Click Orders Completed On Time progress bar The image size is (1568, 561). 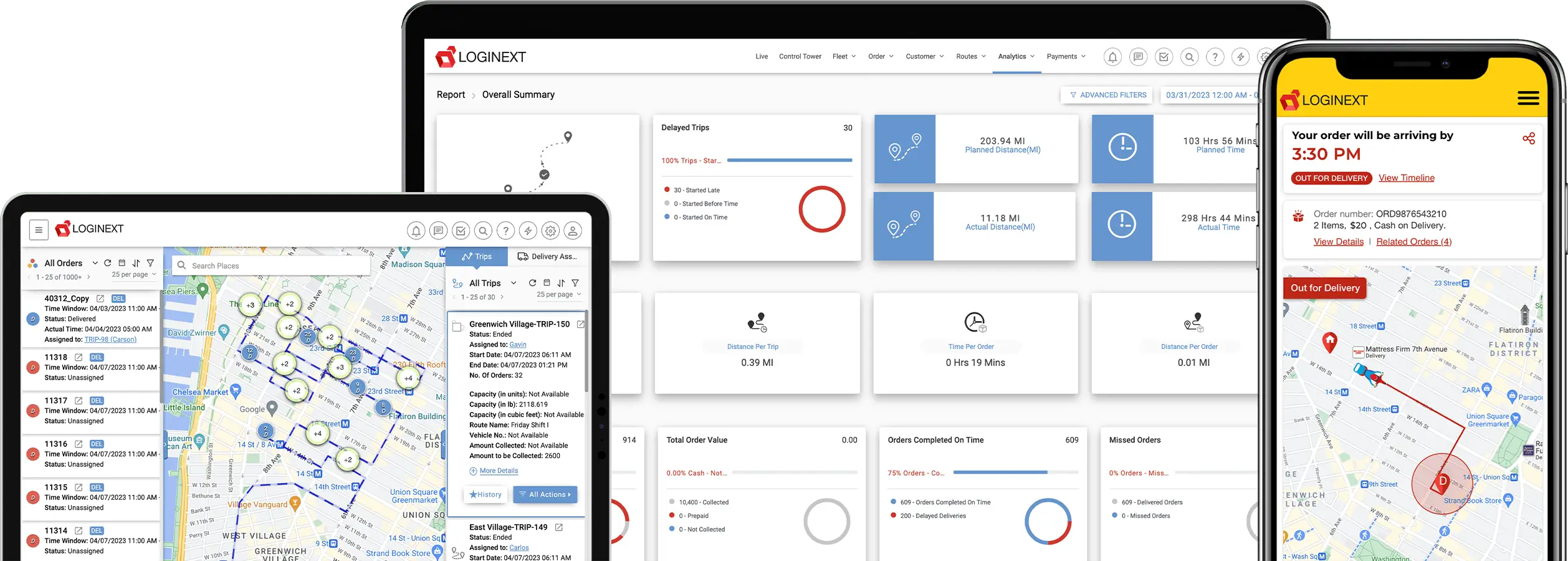click(x=1015, y=472)
